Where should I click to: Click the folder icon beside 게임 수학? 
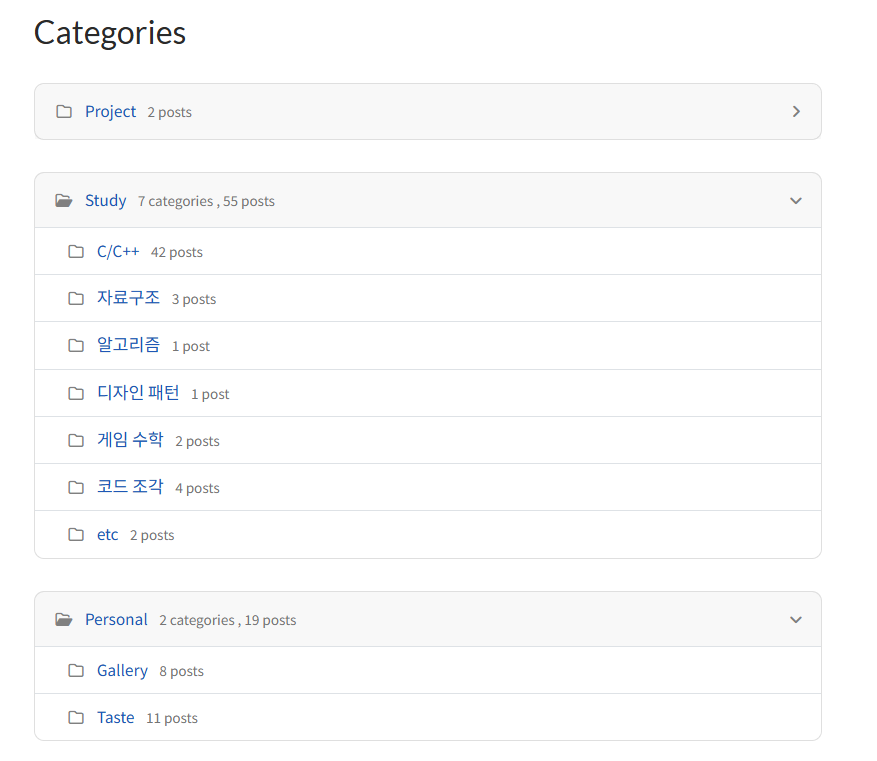(x=76, y=441)
